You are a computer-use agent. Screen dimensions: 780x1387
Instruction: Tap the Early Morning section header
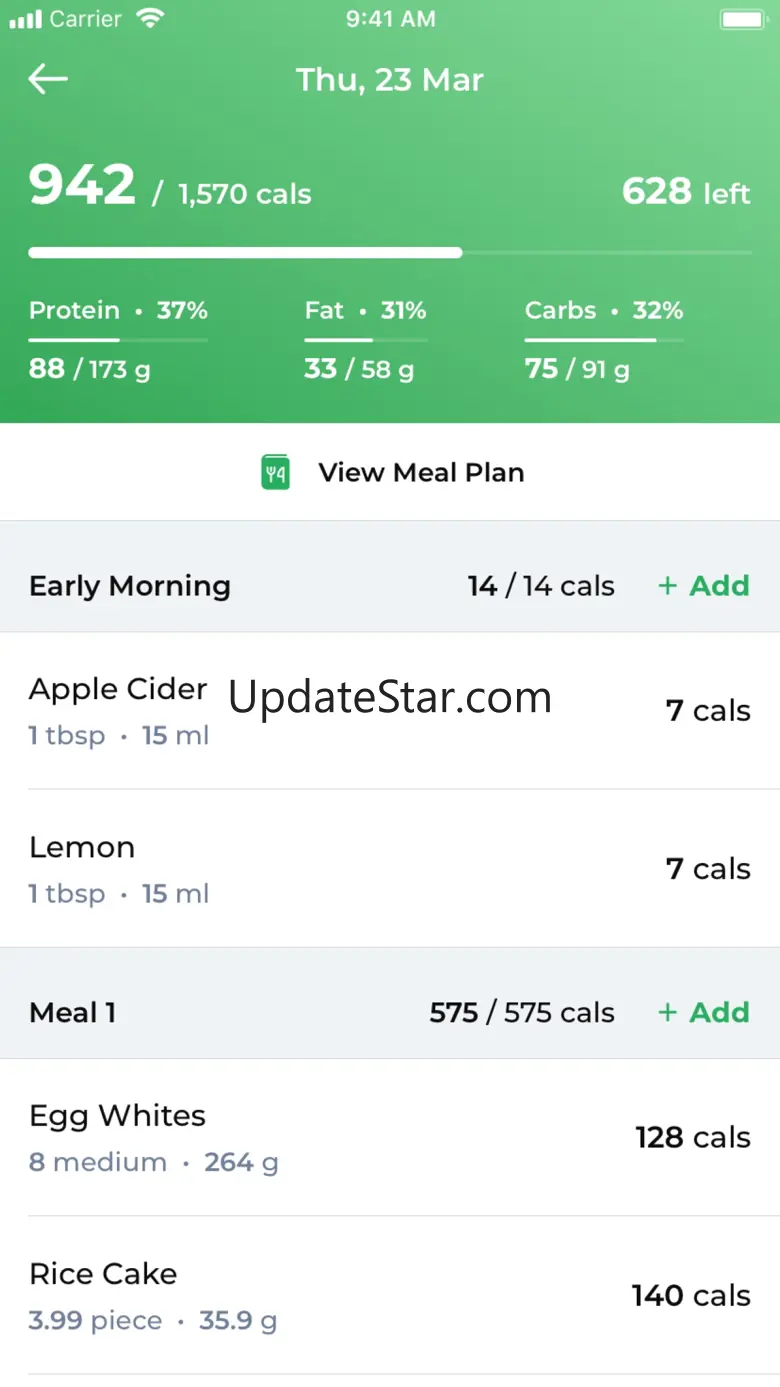pos(130,586)
